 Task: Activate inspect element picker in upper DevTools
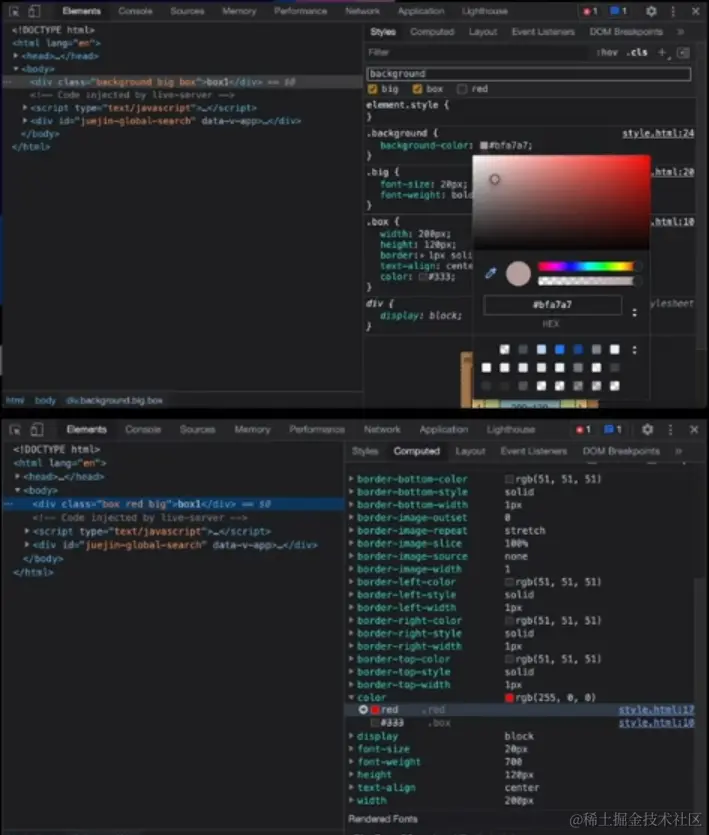14,11
